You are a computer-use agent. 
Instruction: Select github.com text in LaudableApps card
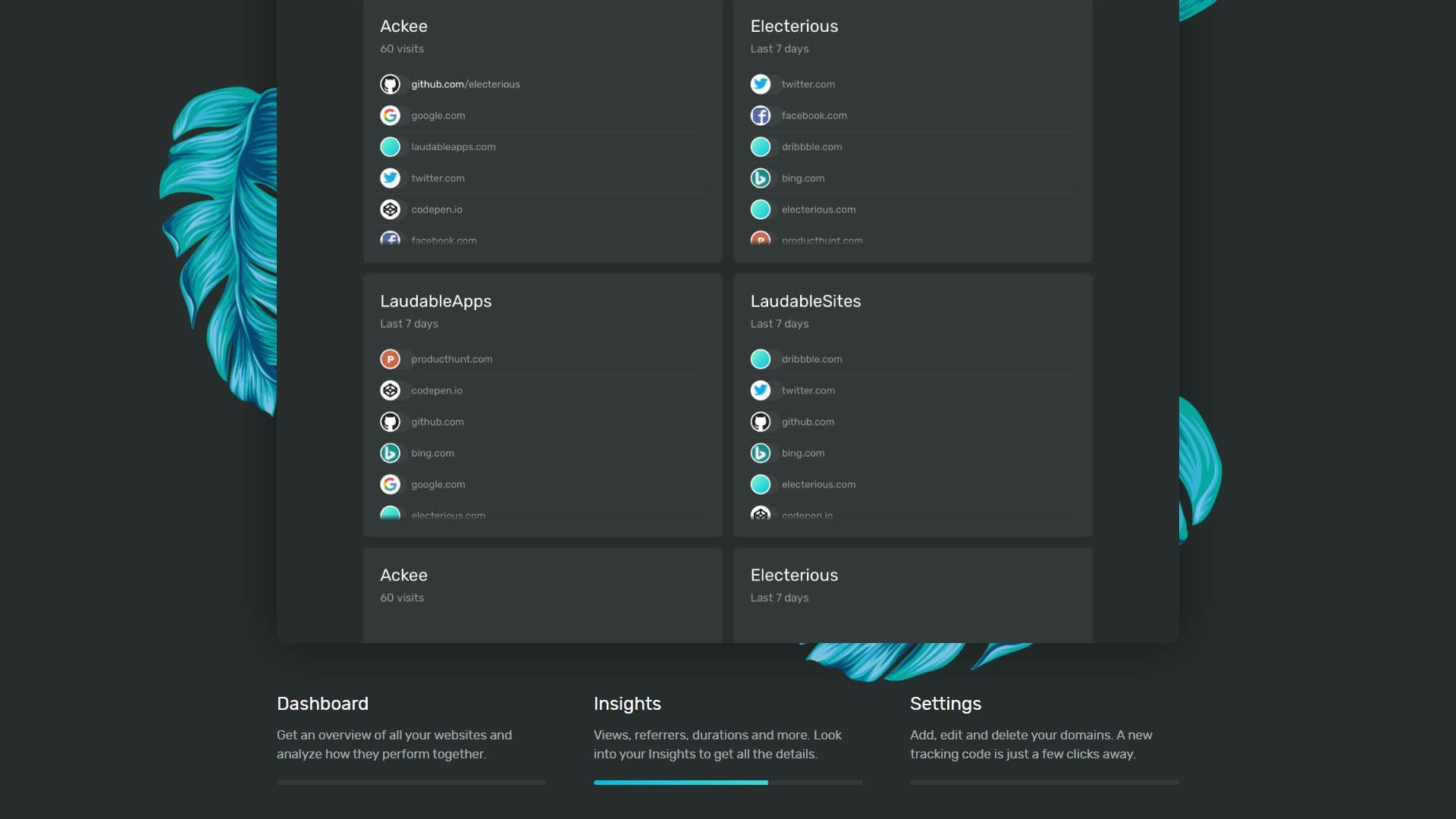(438, 422)
